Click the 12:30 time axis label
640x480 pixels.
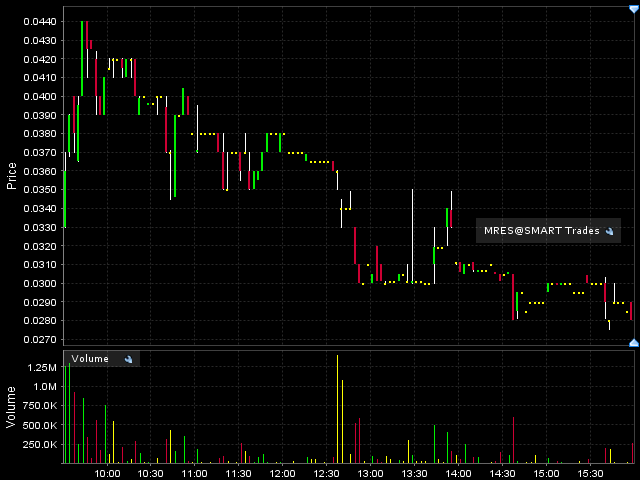click(326, 473)
